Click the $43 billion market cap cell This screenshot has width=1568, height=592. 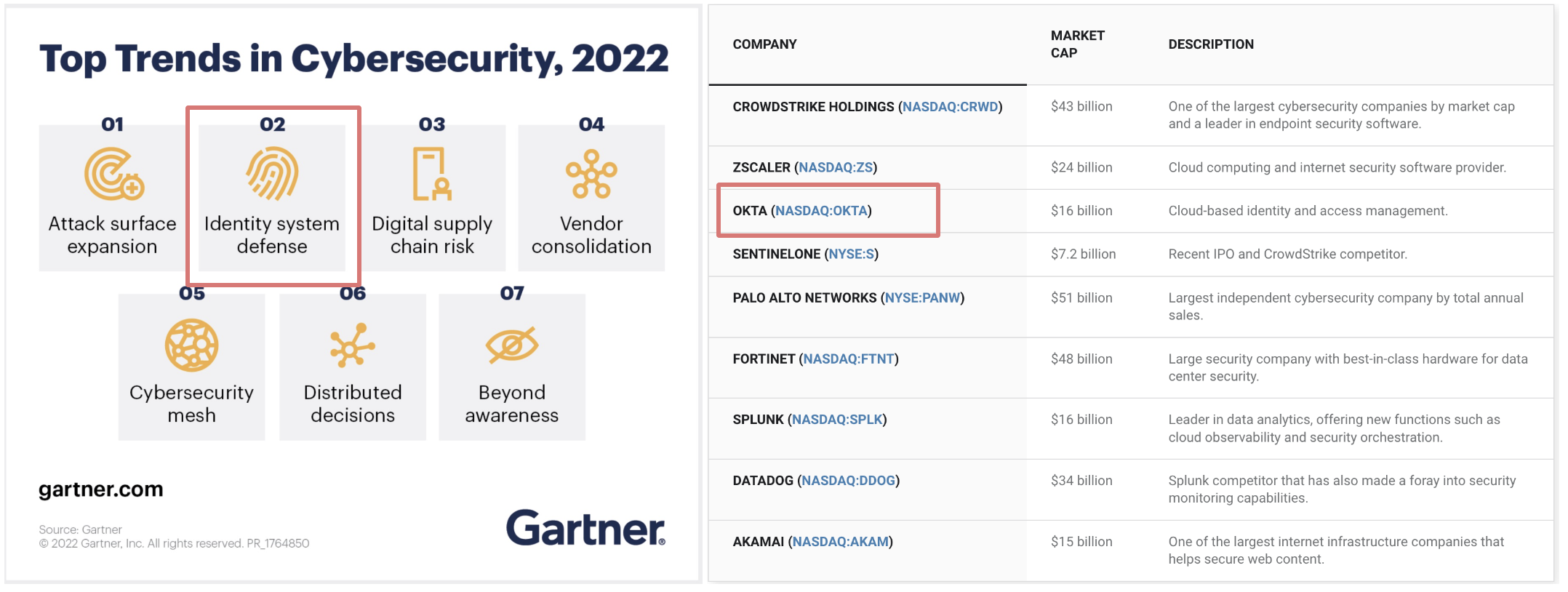tap(1081, 107)
